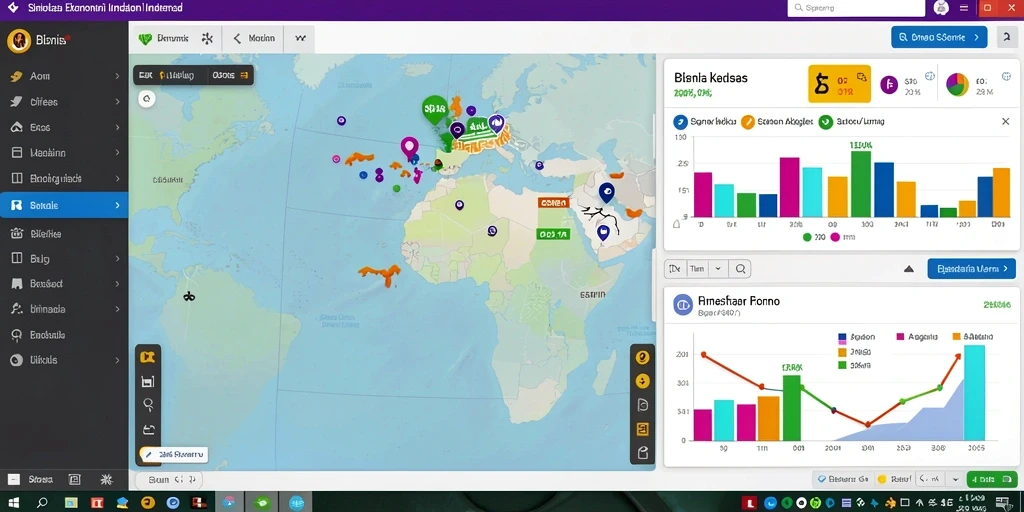Click the bird icon beside Cifees
1024x512 pixels.
click(17, 102)
